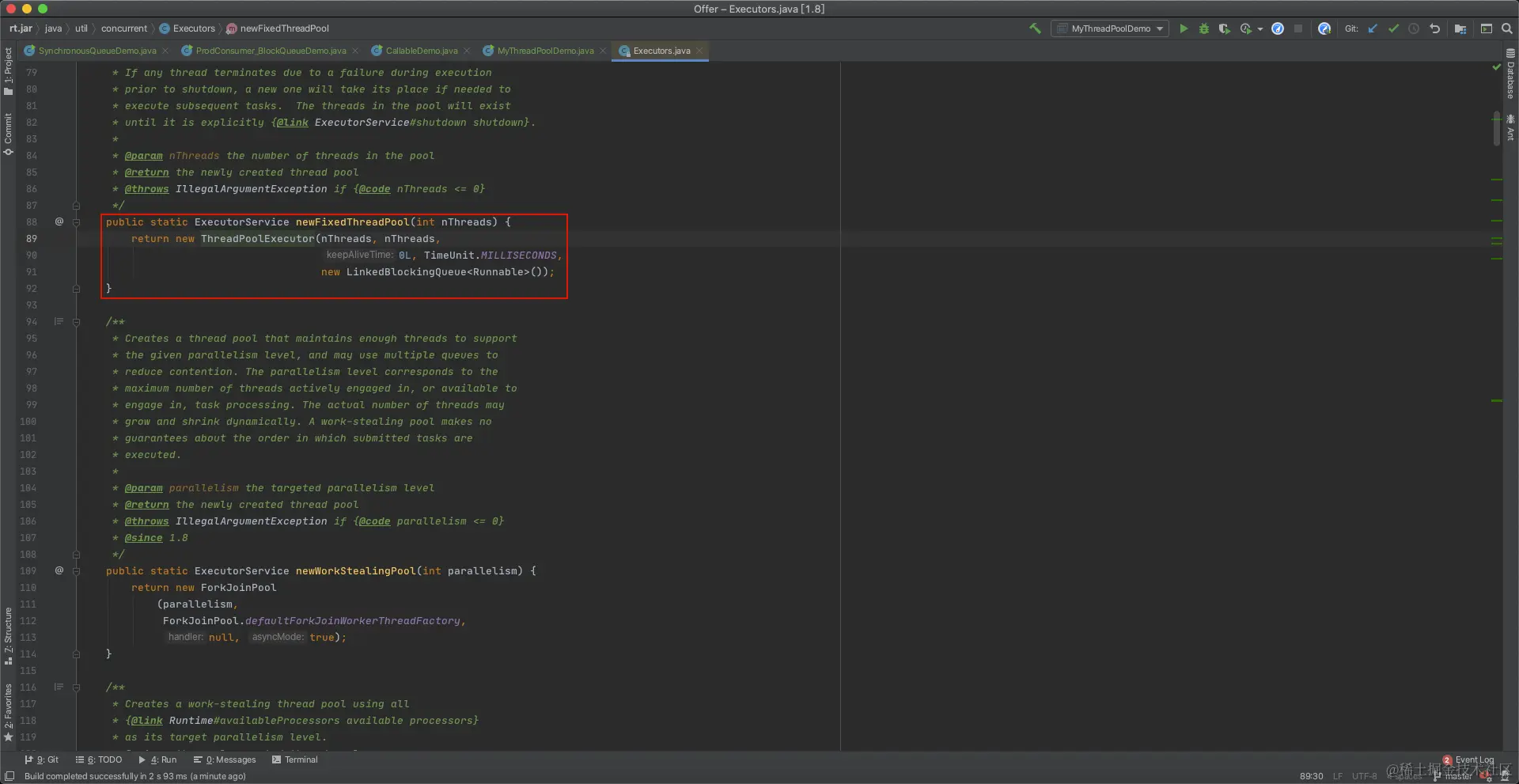Image resolution: width=1519 pixels, height=784 pixels.
Task: Open the Project tool window
Action: [8, 71]
